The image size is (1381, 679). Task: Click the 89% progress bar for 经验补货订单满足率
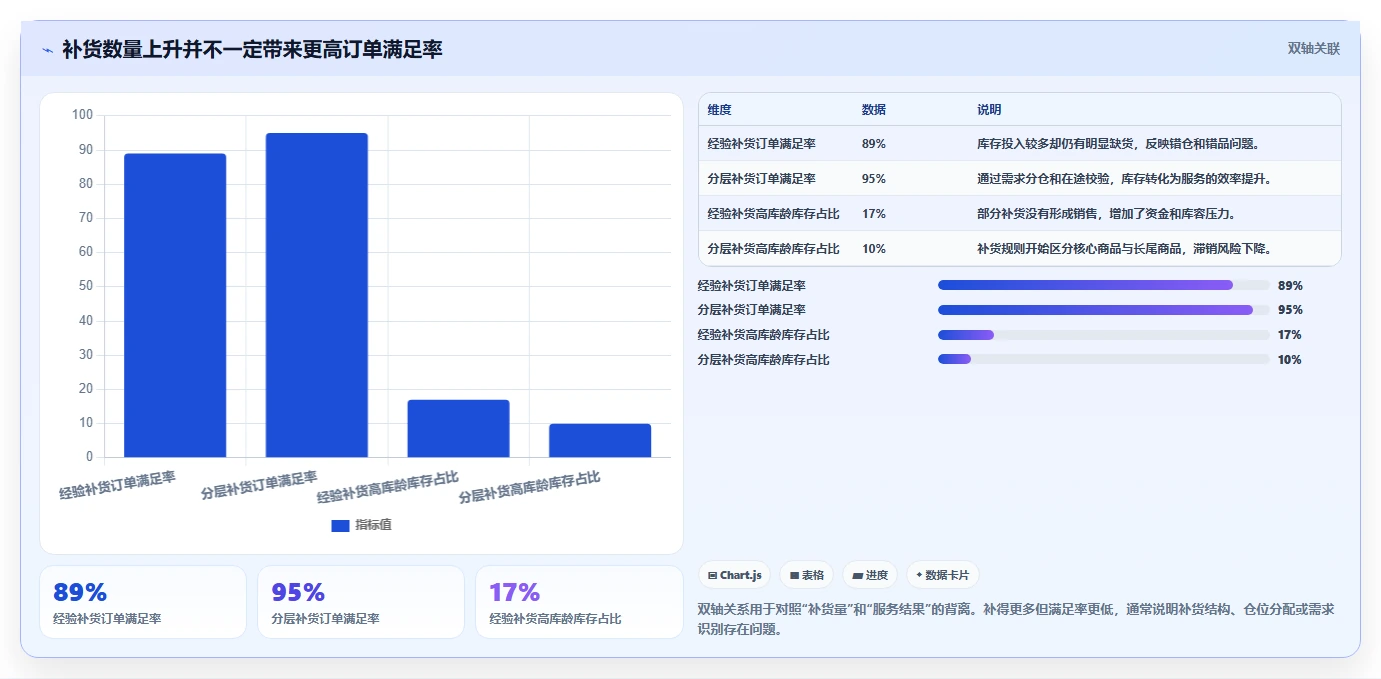tap(1104, 285)
